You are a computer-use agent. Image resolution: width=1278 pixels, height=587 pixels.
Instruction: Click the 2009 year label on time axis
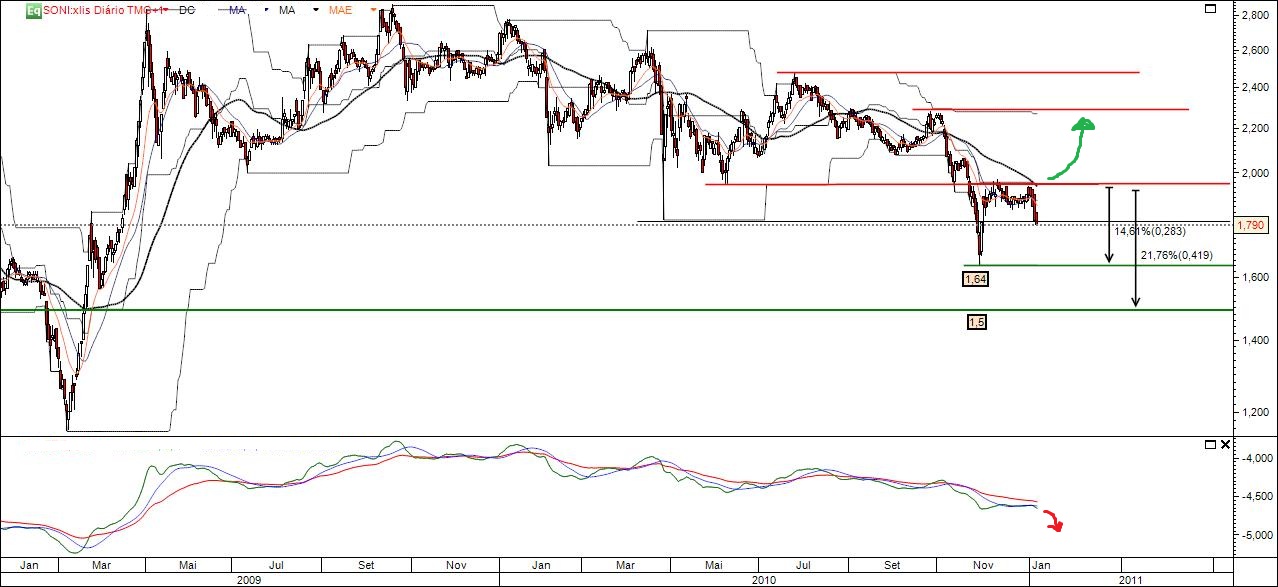[249, 579]
